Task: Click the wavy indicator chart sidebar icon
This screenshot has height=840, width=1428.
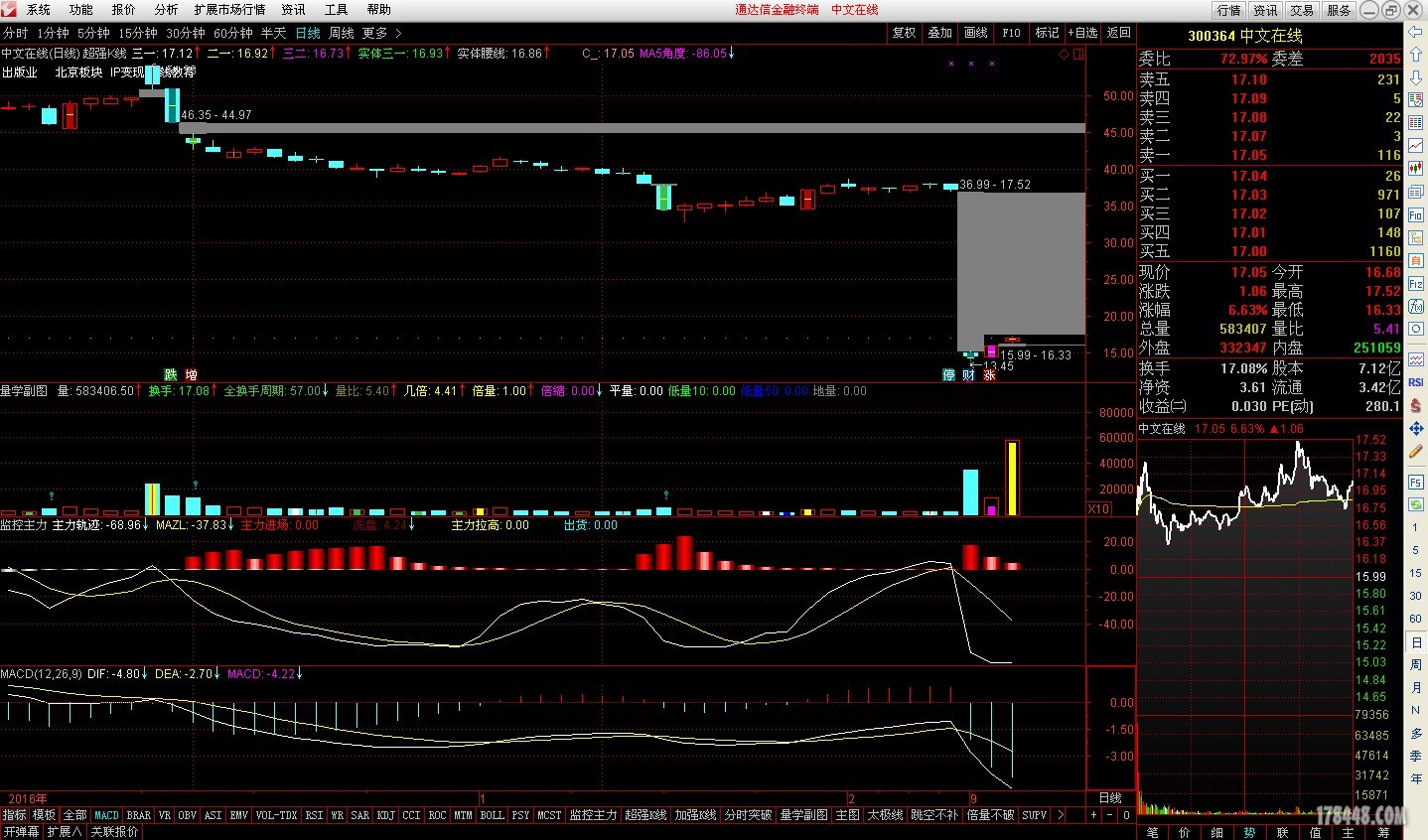Action: pos(1416,359)
